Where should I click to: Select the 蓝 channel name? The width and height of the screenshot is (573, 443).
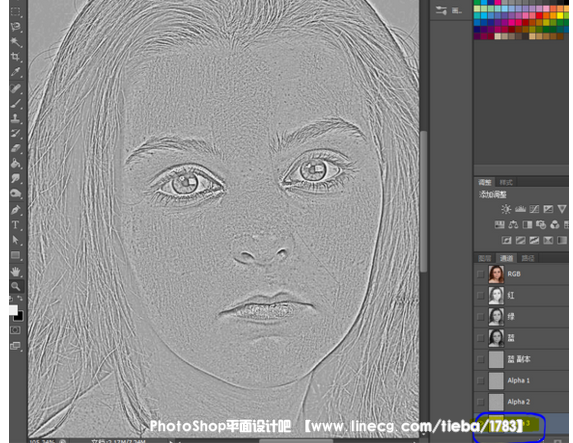coord(511,338)
